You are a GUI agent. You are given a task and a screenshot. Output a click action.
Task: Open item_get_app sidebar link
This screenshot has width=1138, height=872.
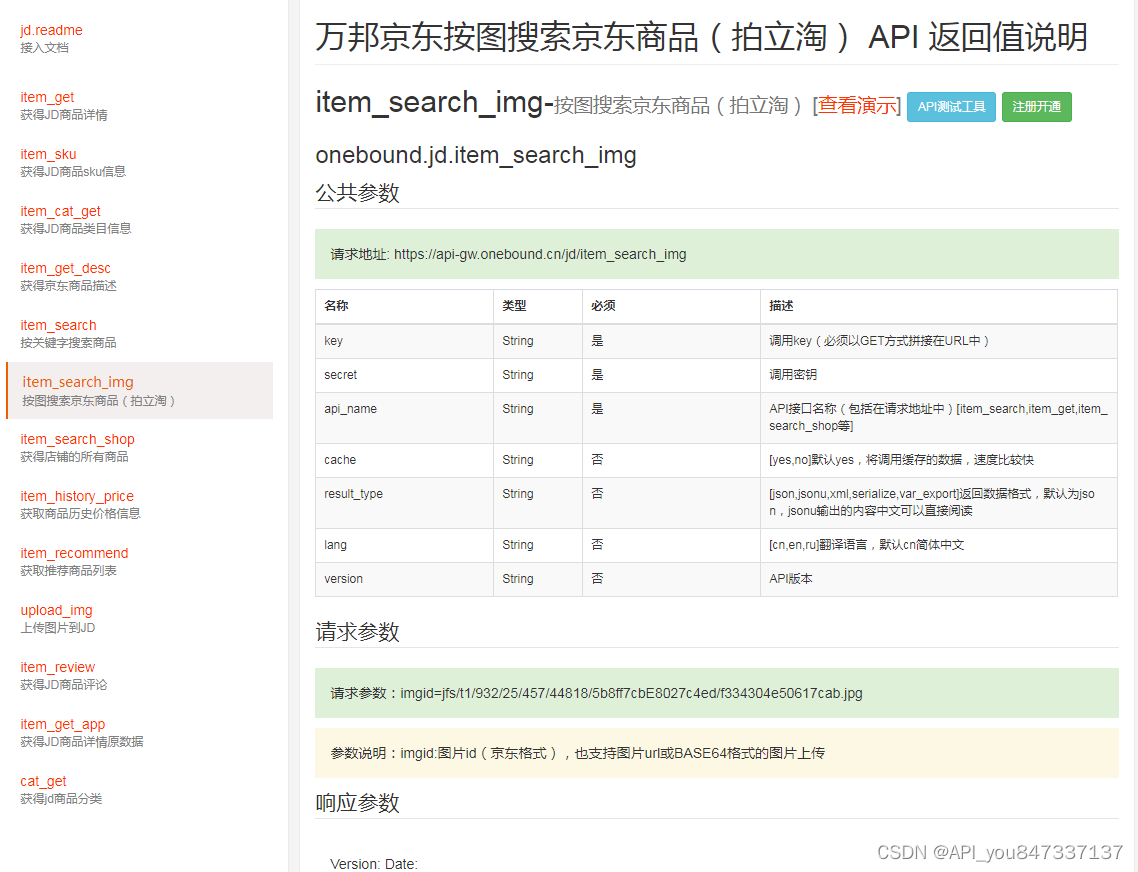tap(62, 725)
